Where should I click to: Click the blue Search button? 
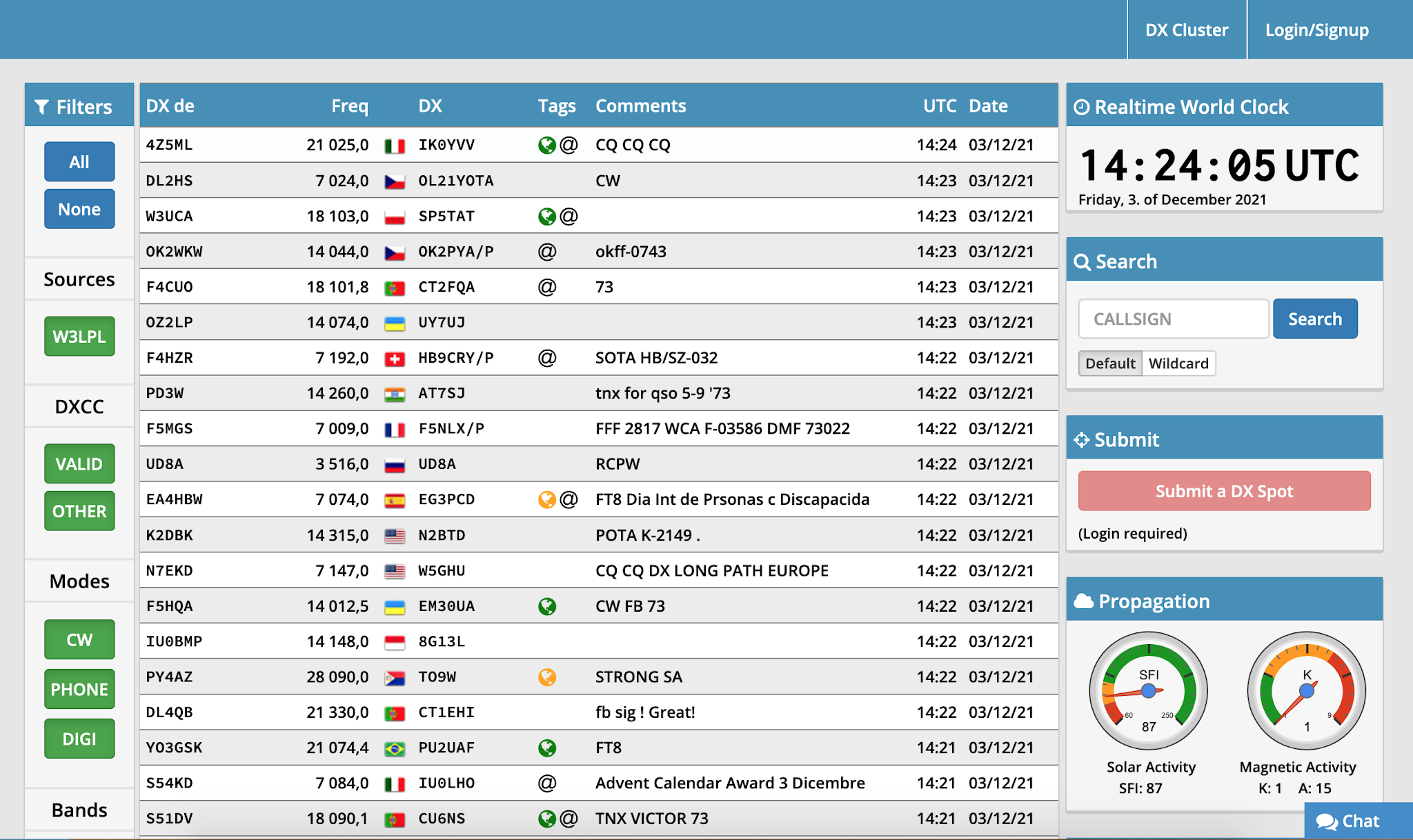click(x=1314, y=319)
